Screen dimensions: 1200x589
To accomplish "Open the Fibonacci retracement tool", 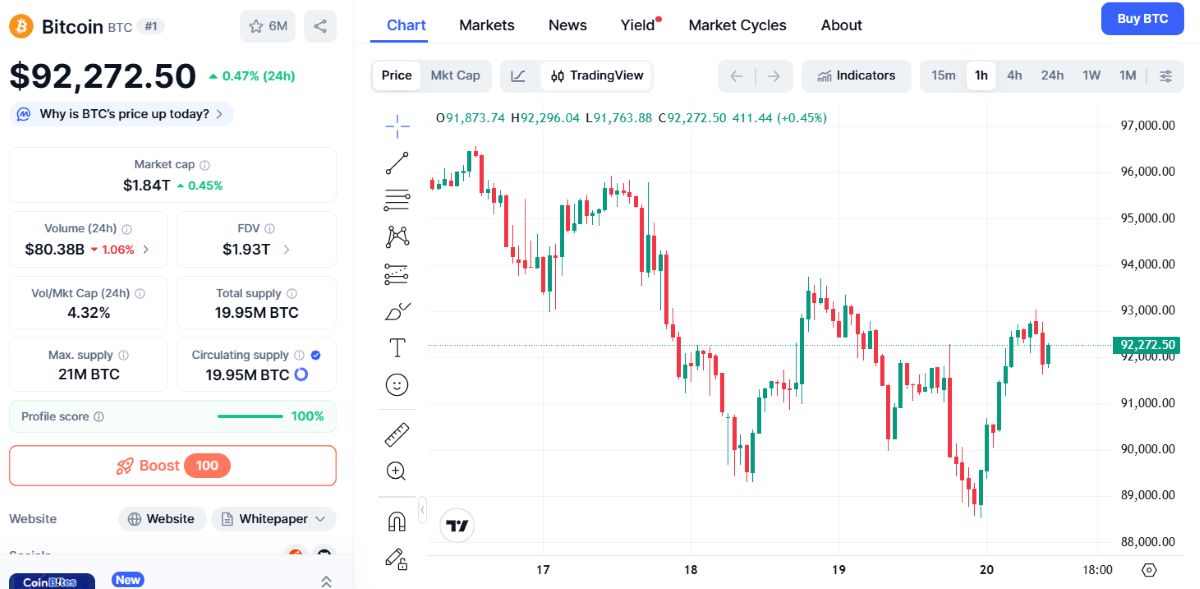I will [397, 200].
